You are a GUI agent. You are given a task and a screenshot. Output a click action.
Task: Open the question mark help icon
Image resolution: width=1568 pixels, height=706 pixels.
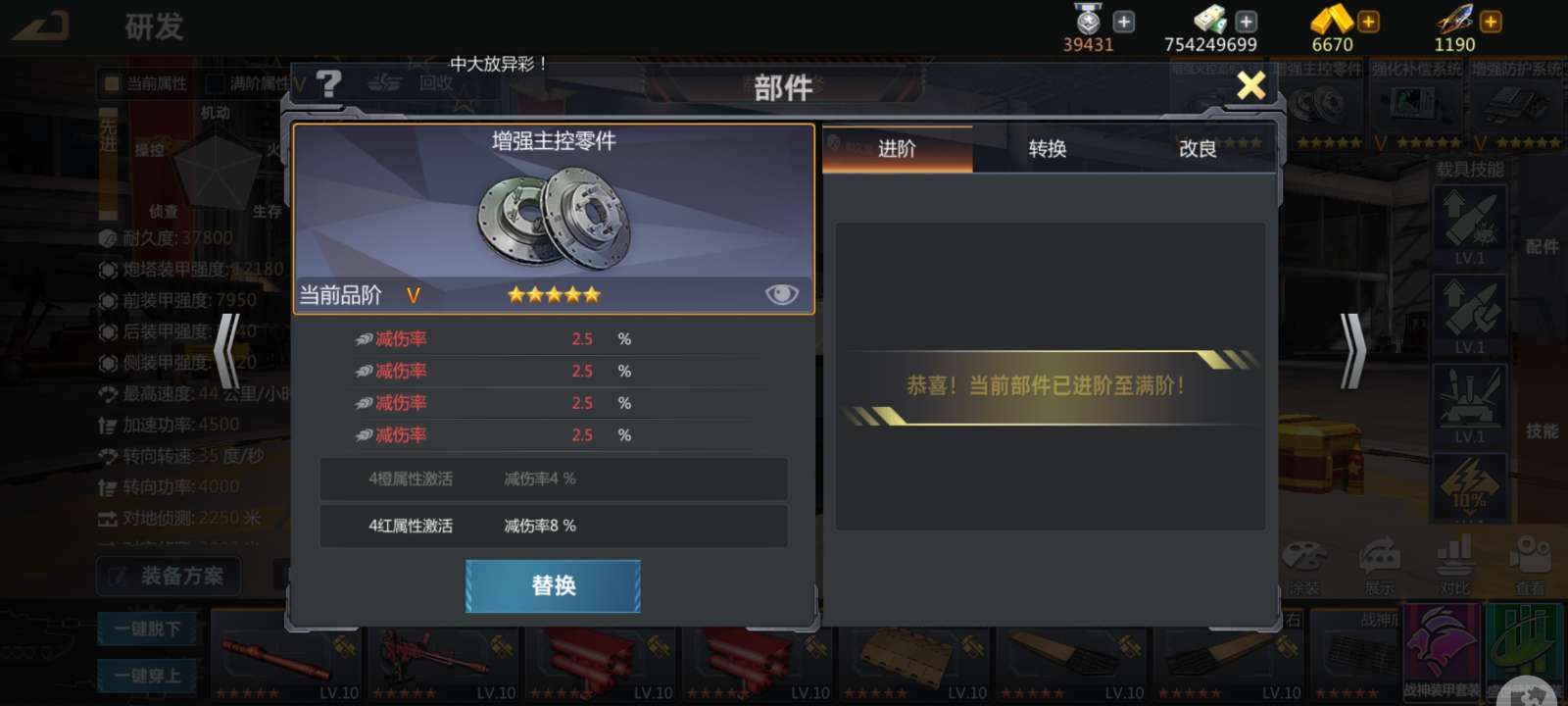click(329, 84)
